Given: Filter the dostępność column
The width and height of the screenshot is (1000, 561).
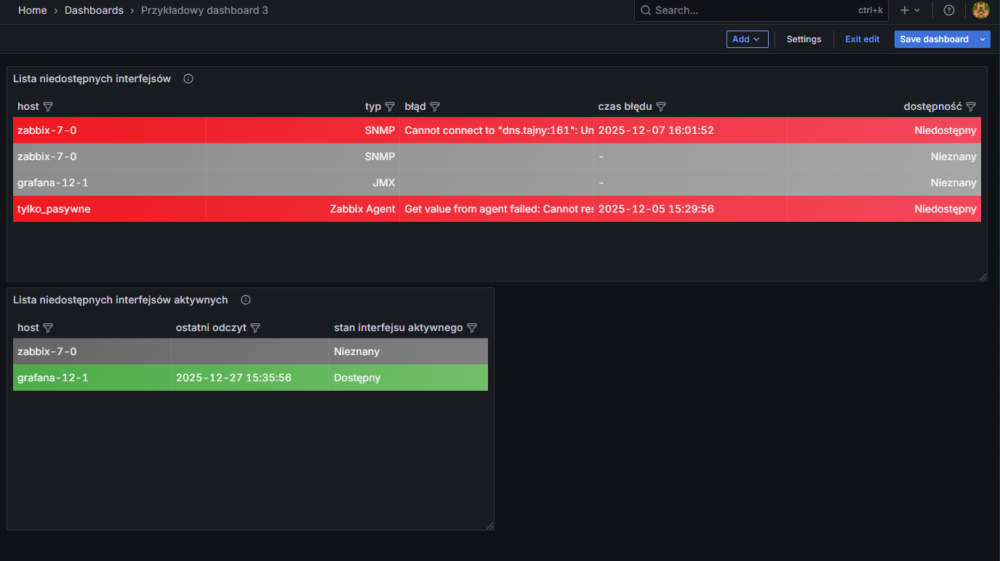Looking at the screenshot, I should pyautogui.click(x=971, y=106).
